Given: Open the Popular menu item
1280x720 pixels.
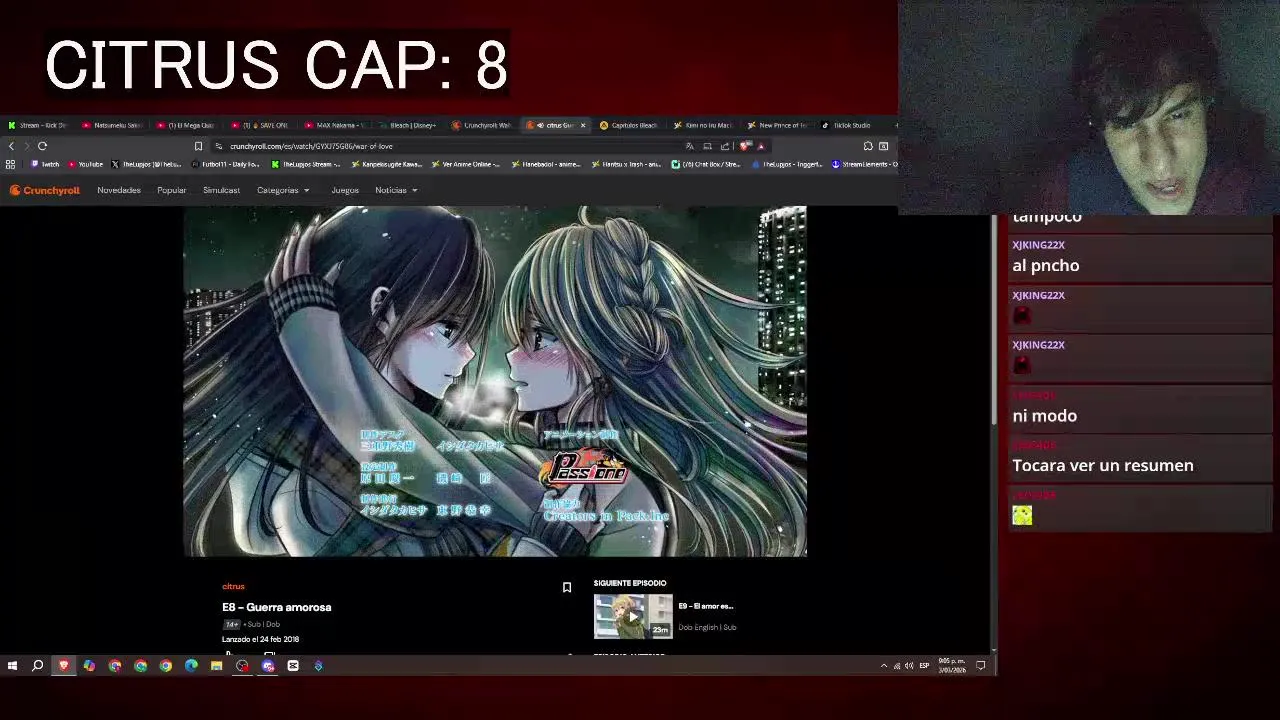Looking at the screenshot, I should coord(172,190).
